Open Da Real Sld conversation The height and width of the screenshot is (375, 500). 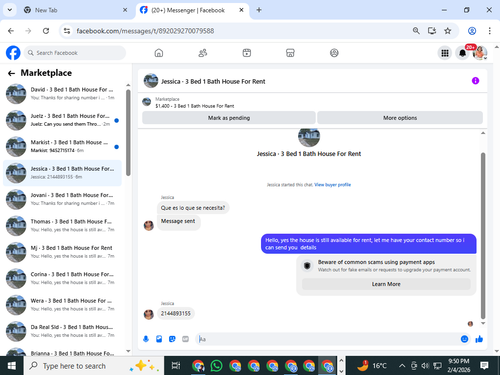[x=62, y=331]
